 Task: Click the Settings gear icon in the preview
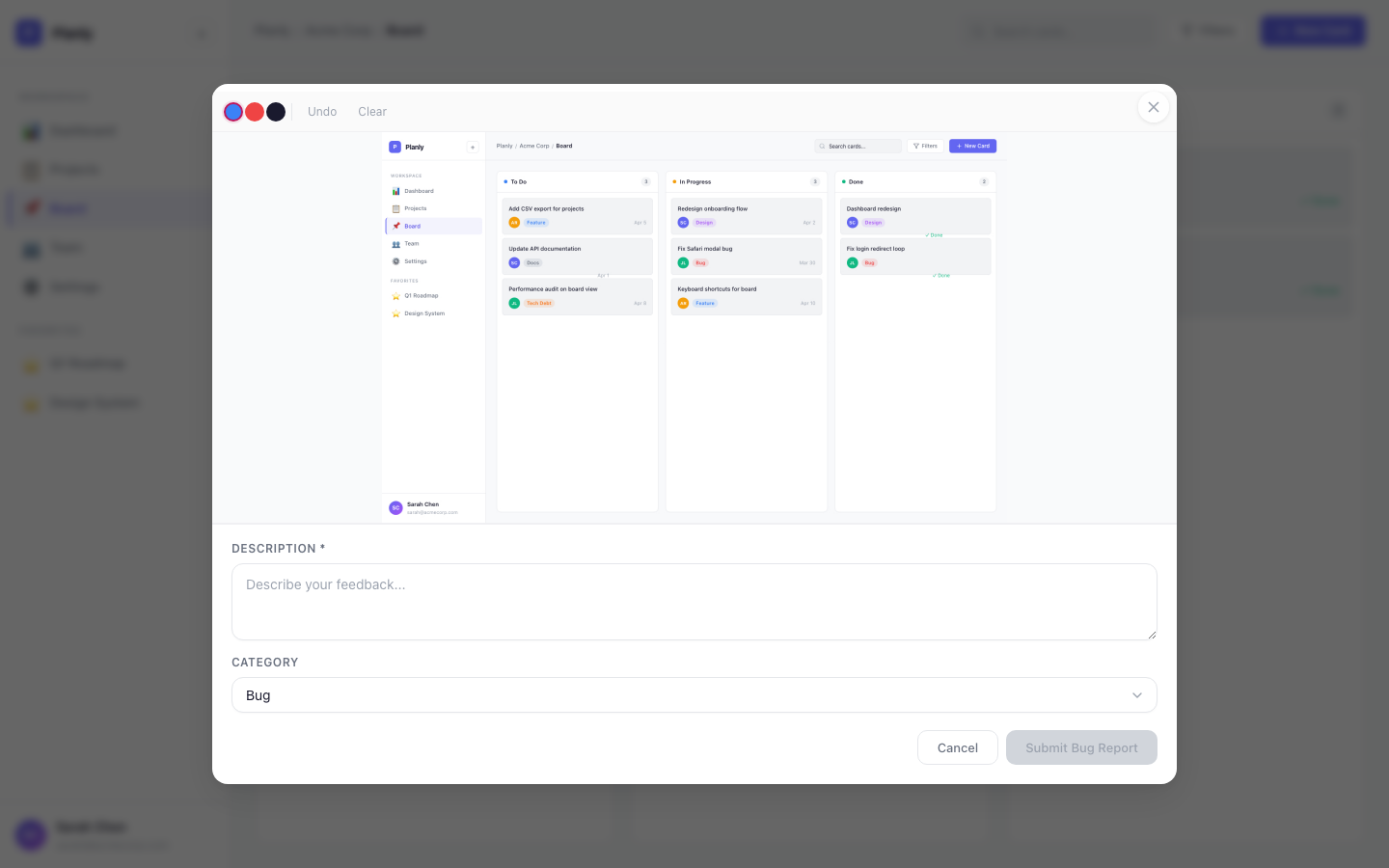pos(396,261)
